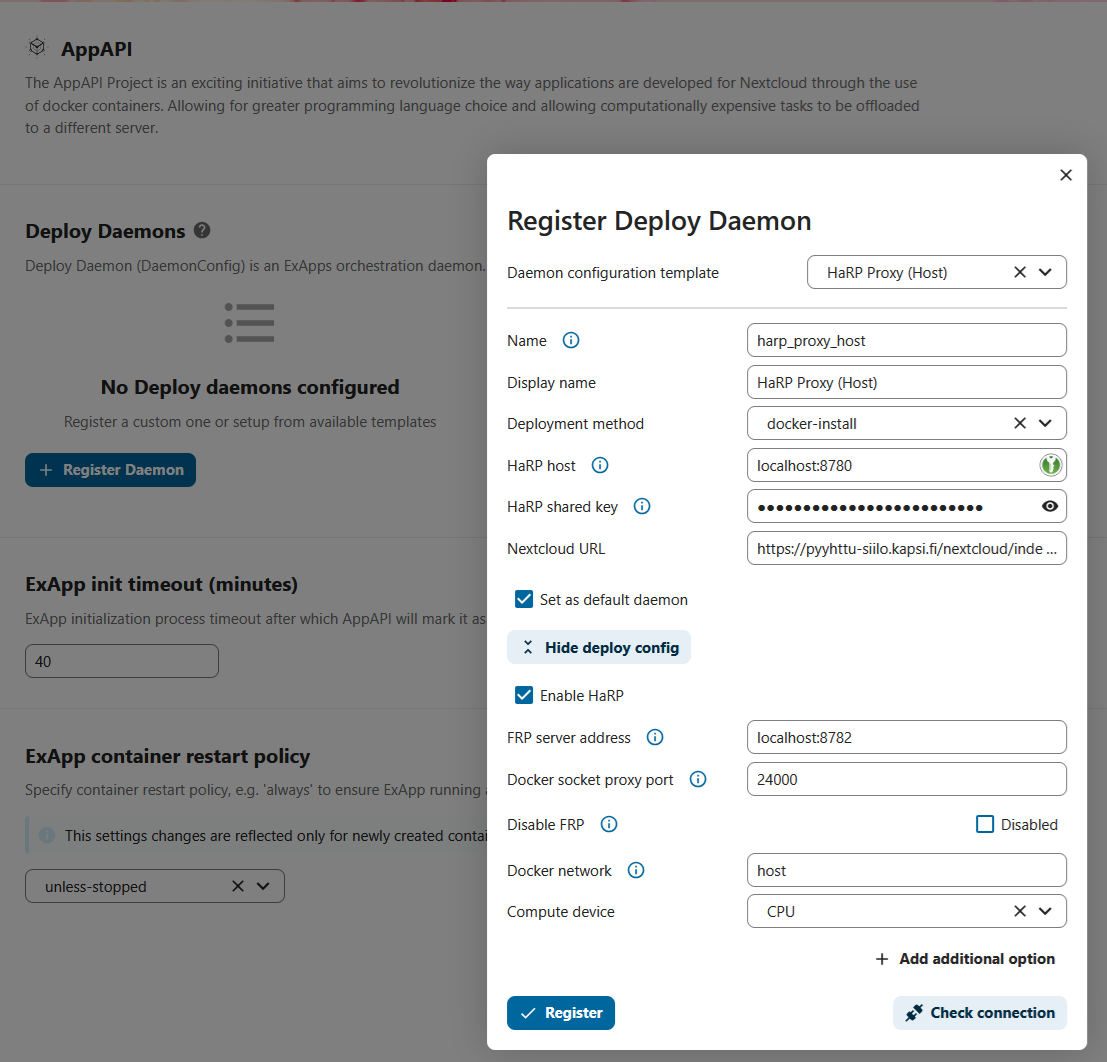Click the info icon beside HaRP host
This screenshot has height=1062, width=1107.
600,465
